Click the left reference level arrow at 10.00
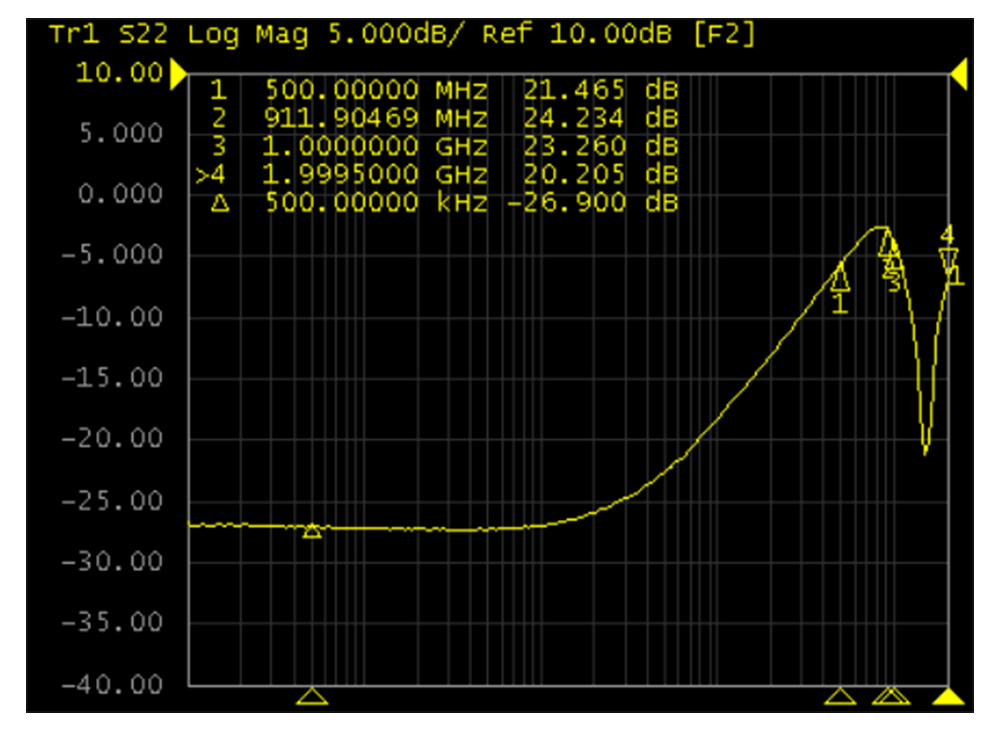Screen dimensions: 1000x730 point(178,73)
